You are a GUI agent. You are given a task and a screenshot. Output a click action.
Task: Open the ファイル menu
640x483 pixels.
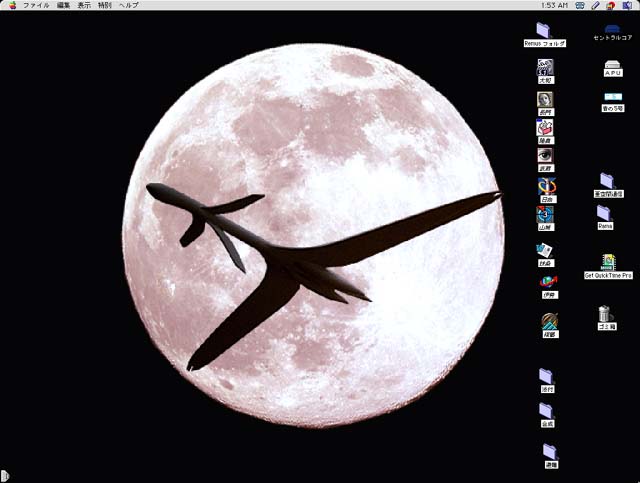[x=36, y=5]
